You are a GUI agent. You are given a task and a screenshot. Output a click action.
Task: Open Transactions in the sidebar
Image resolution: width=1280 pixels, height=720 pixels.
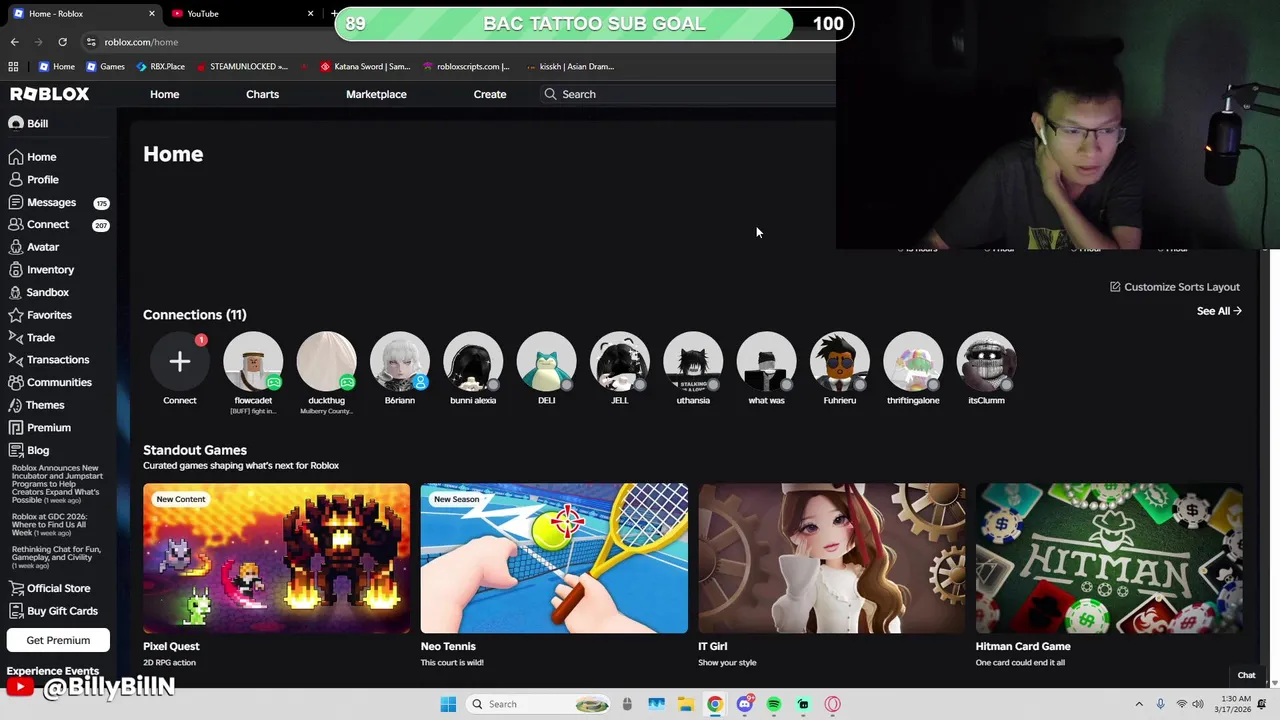48,360
